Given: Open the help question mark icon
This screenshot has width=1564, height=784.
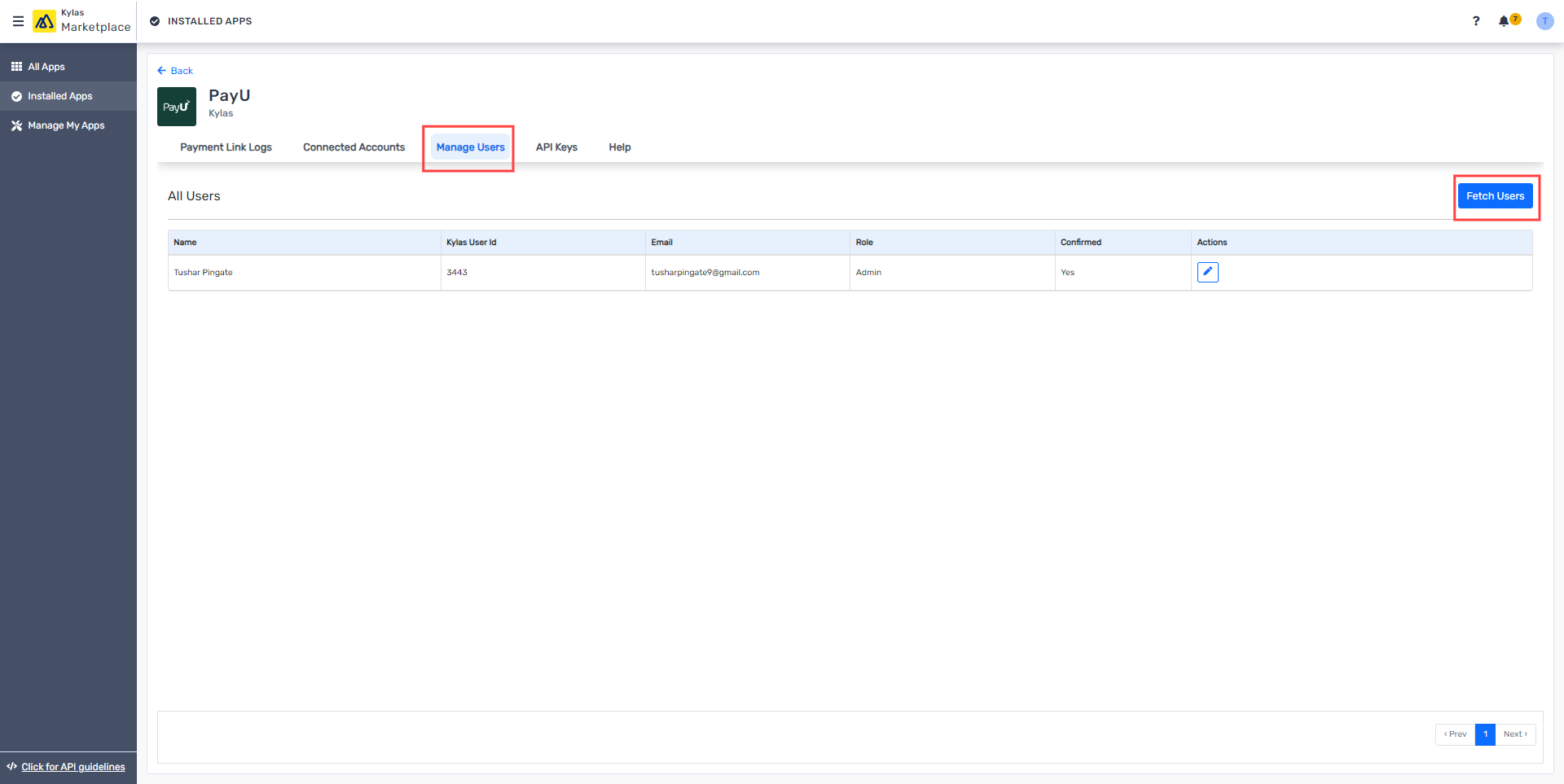Looking at the screenshot, I should 1476,21.
